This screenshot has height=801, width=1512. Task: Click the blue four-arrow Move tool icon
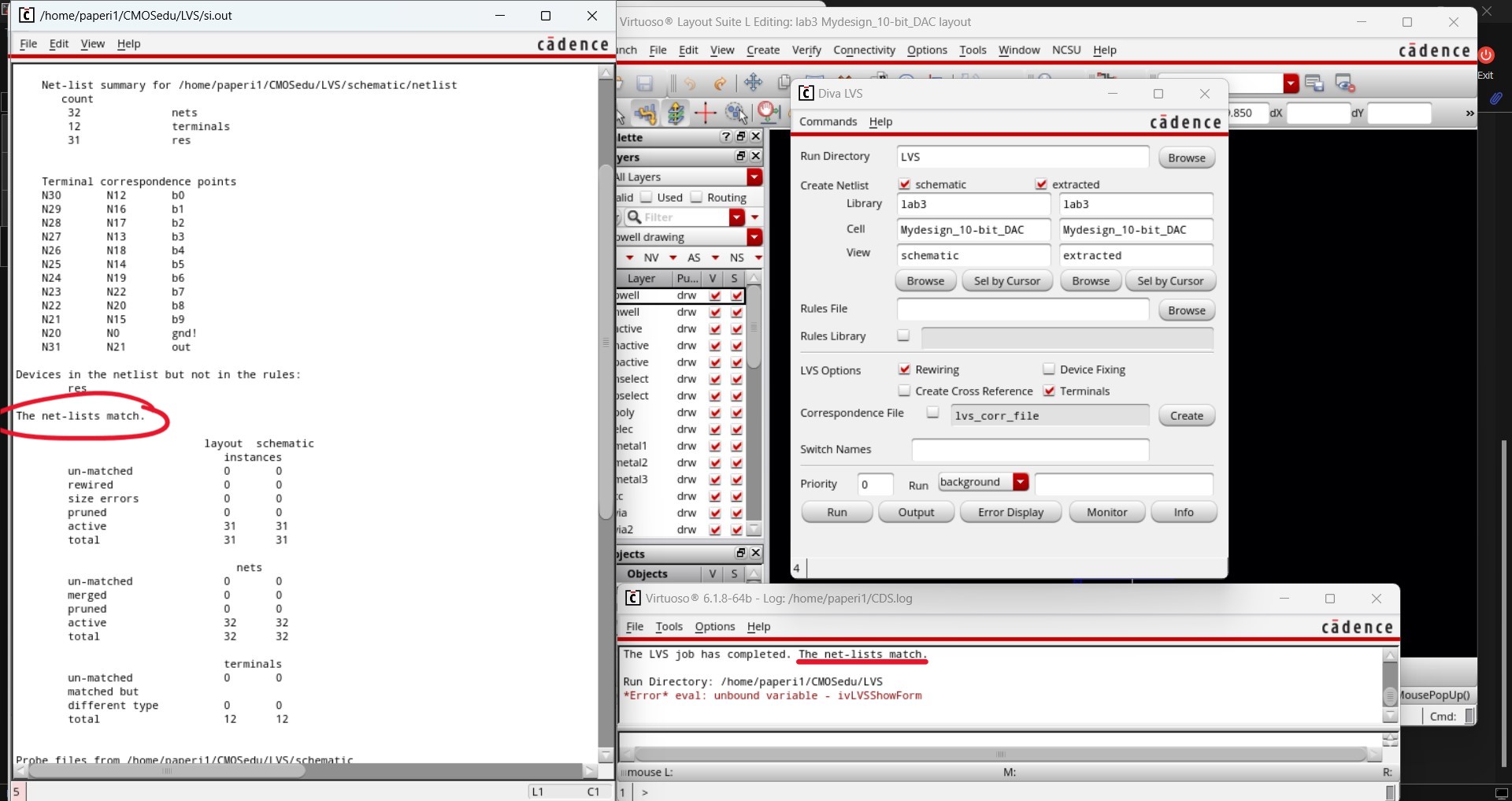point(753,83)
